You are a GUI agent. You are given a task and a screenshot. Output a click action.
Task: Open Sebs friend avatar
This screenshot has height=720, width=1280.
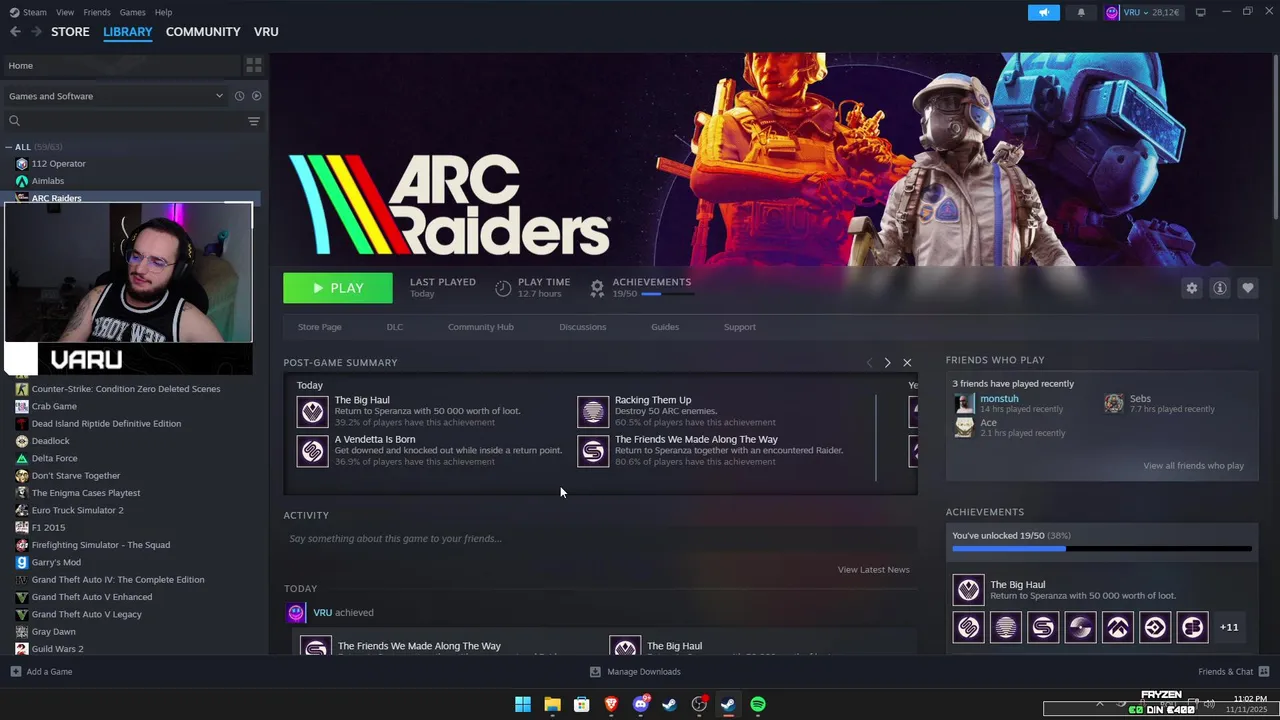click(1114, 403)
